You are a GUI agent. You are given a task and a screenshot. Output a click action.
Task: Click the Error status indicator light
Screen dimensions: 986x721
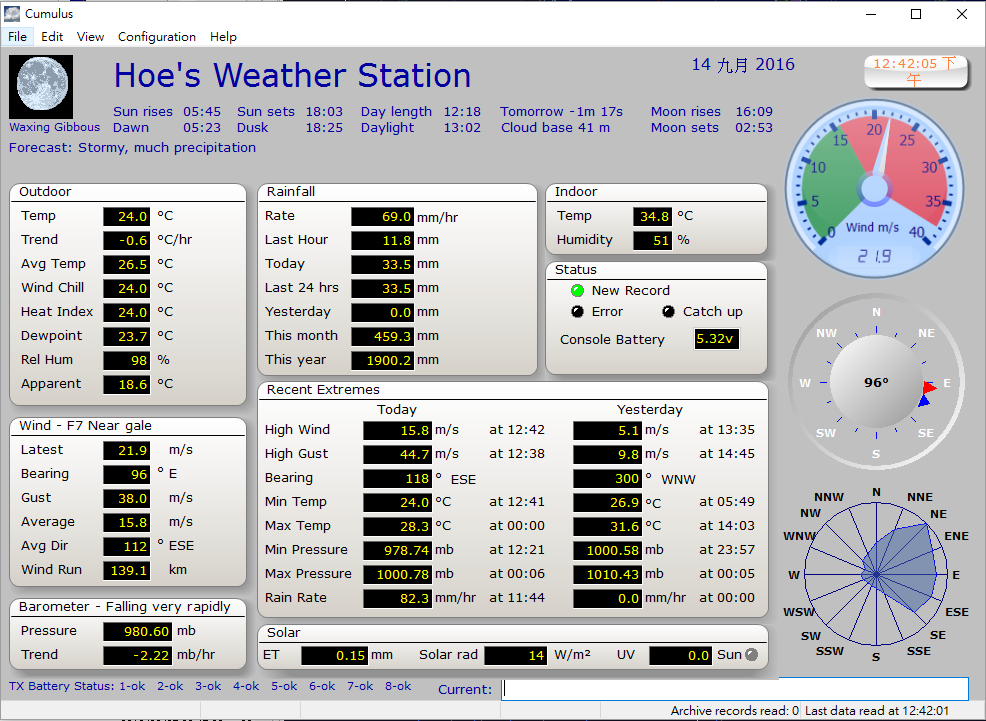(577, 312)
